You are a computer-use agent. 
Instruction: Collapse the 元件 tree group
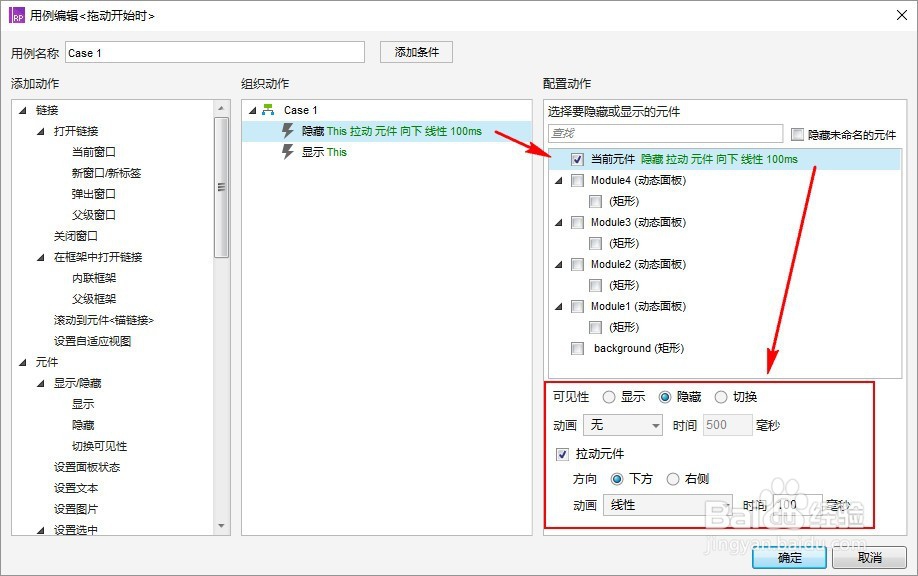pyautogui.click(x=23, y=362)
